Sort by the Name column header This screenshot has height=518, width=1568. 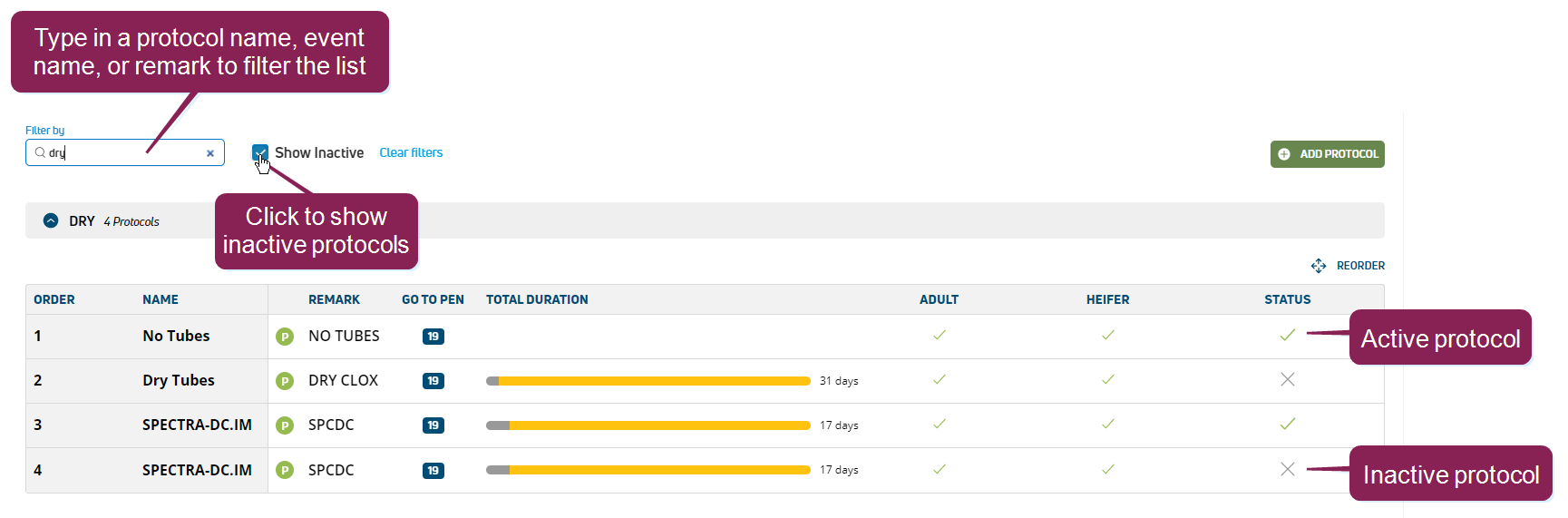point(161,299)
